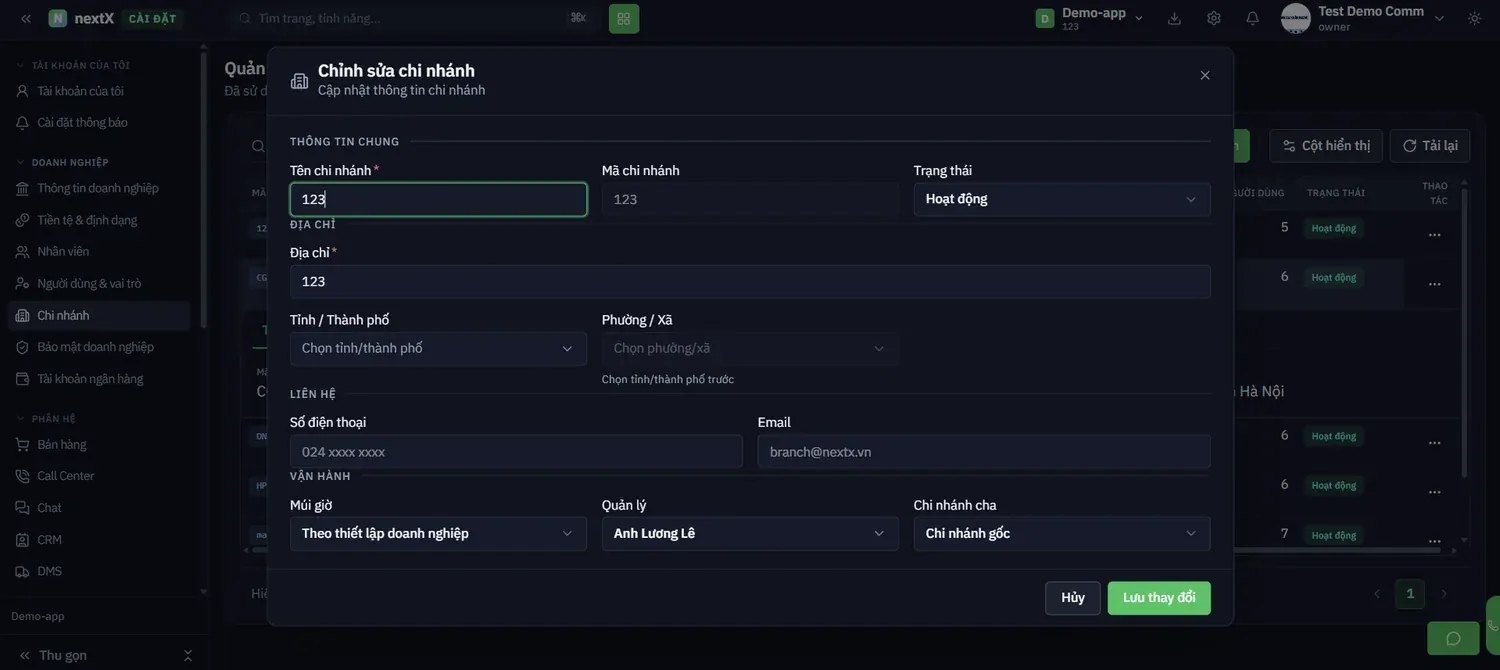Open the Múi giờ dropdown
Image resolution: width=1500 pixels, height=670 pixels.
point(438,533)
